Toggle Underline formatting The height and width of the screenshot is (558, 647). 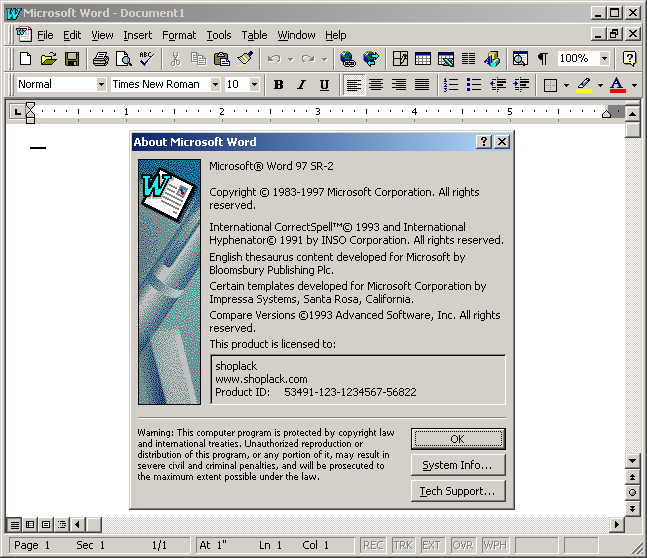coord(325,85)
